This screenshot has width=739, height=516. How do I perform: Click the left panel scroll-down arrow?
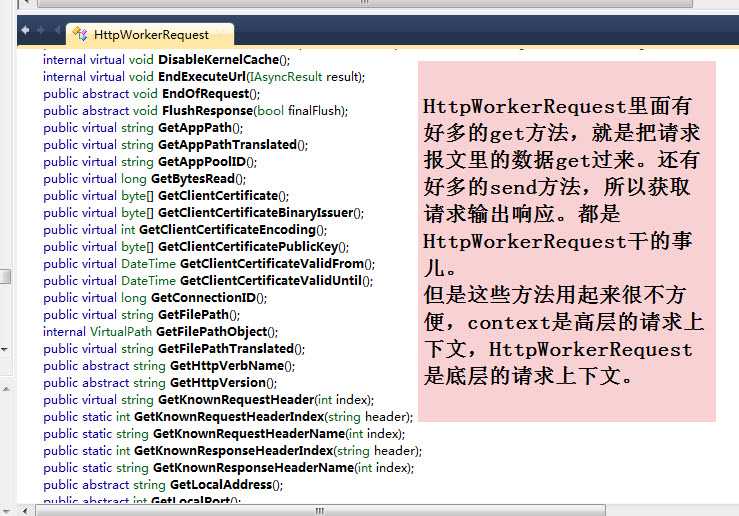coord(4,349)
